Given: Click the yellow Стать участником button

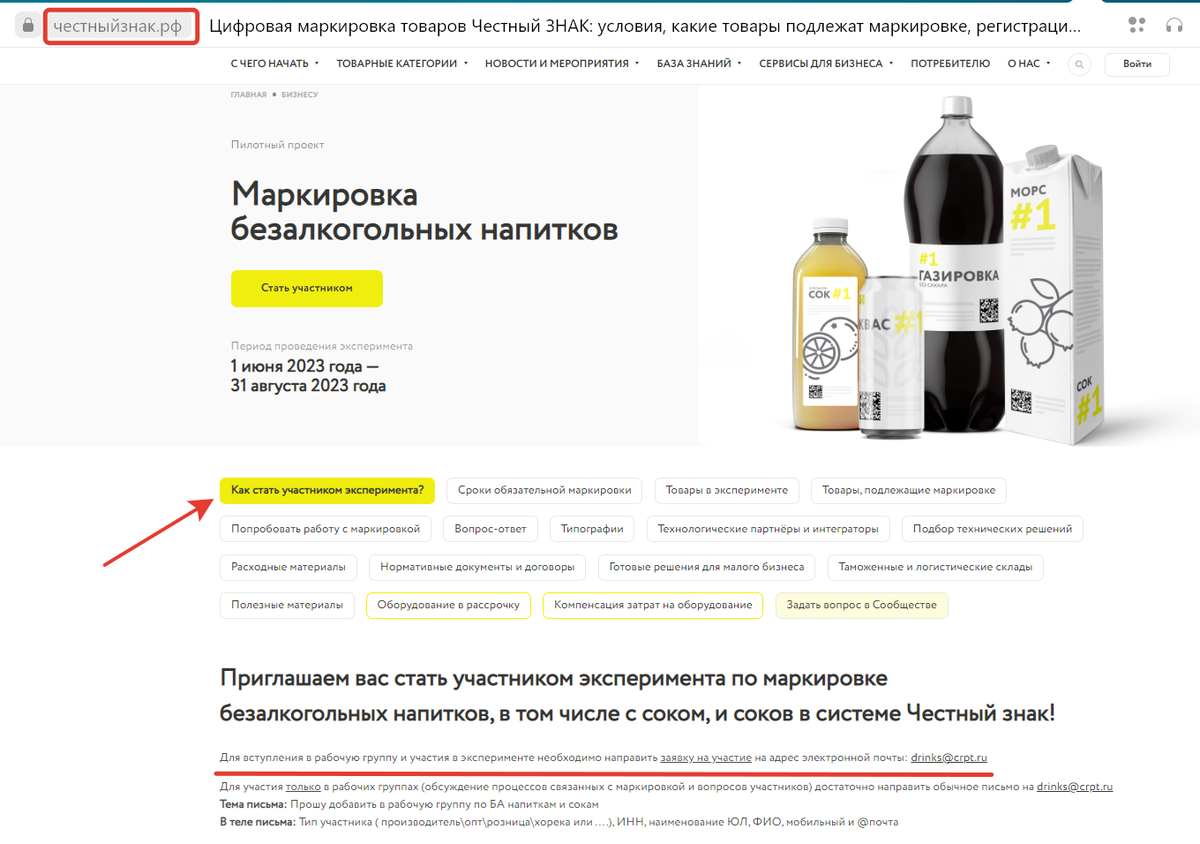Looking at the screenshot, I should pyautogui.click(x=307, y=288).
